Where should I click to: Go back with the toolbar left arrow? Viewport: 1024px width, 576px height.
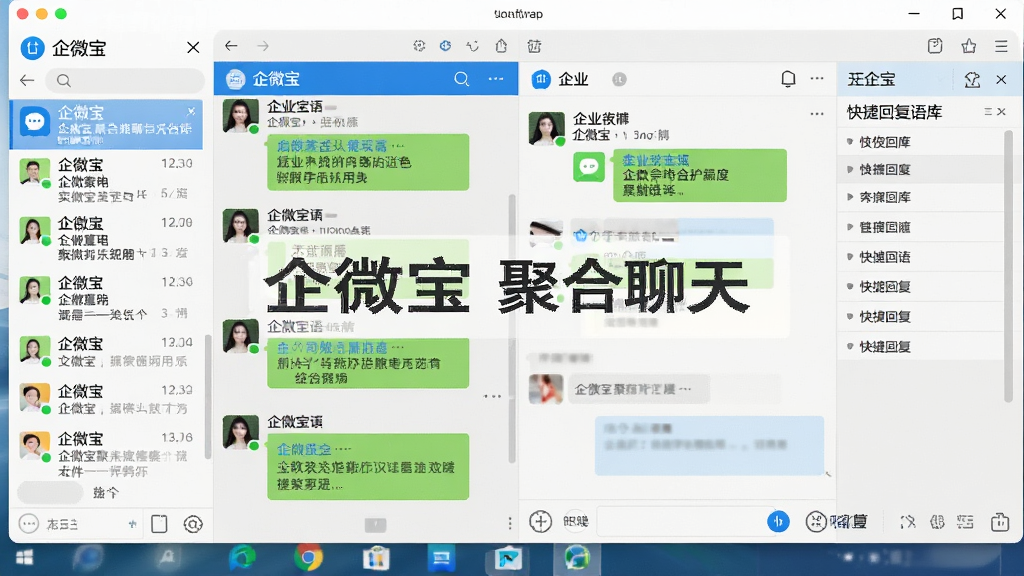231,46
